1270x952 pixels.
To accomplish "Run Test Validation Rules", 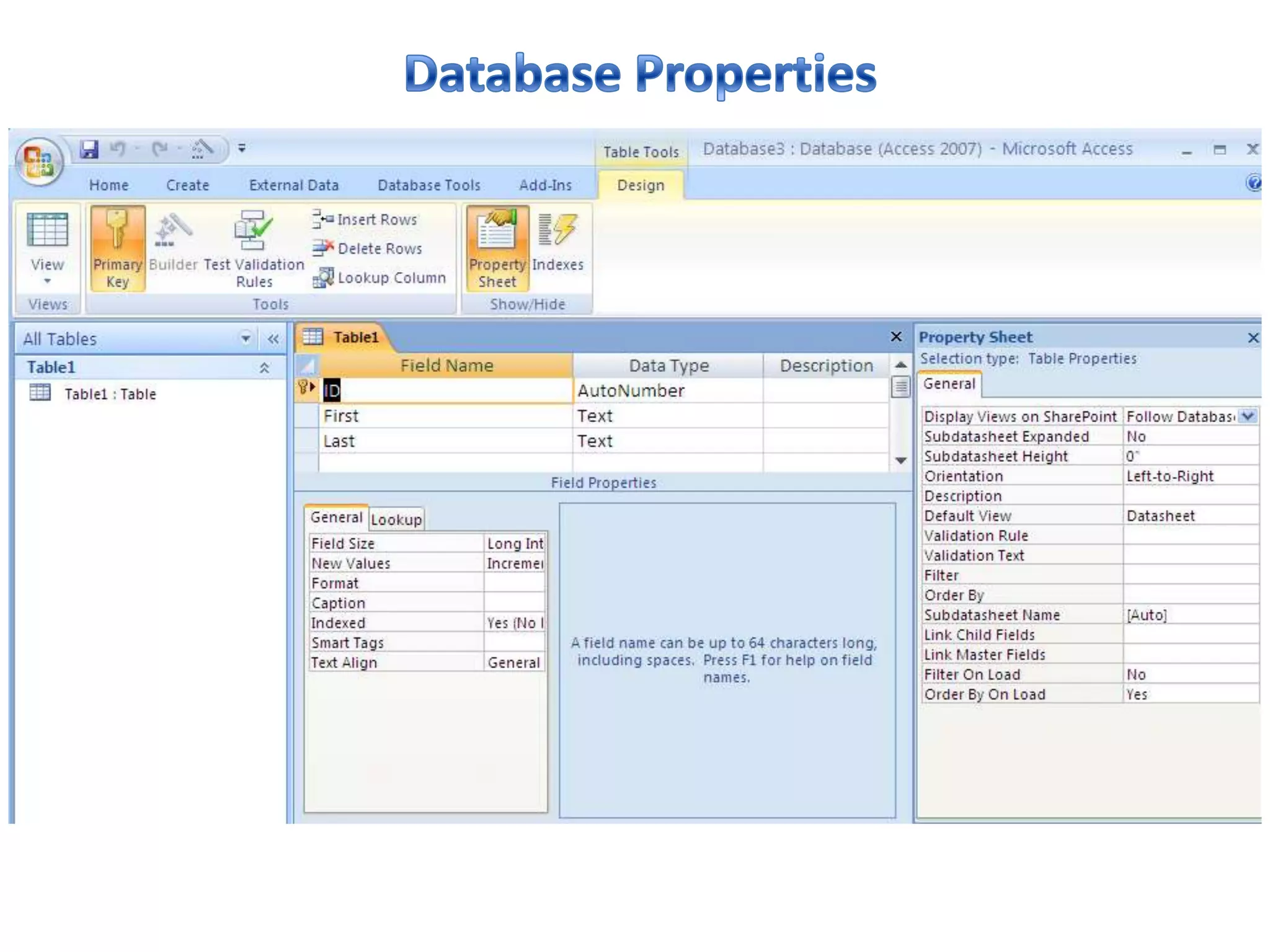I will tap(254, 249).
